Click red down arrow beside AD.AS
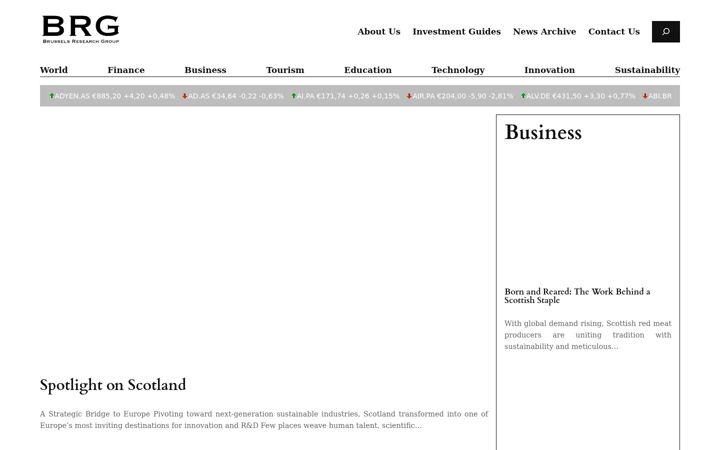The image size is (720, 450). [x=185, y=96]
